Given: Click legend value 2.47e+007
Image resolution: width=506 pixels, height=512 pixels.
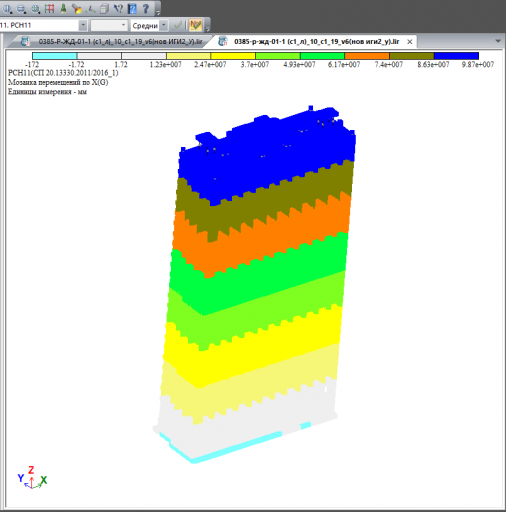Looking at the screenshot, I should 210,64.
